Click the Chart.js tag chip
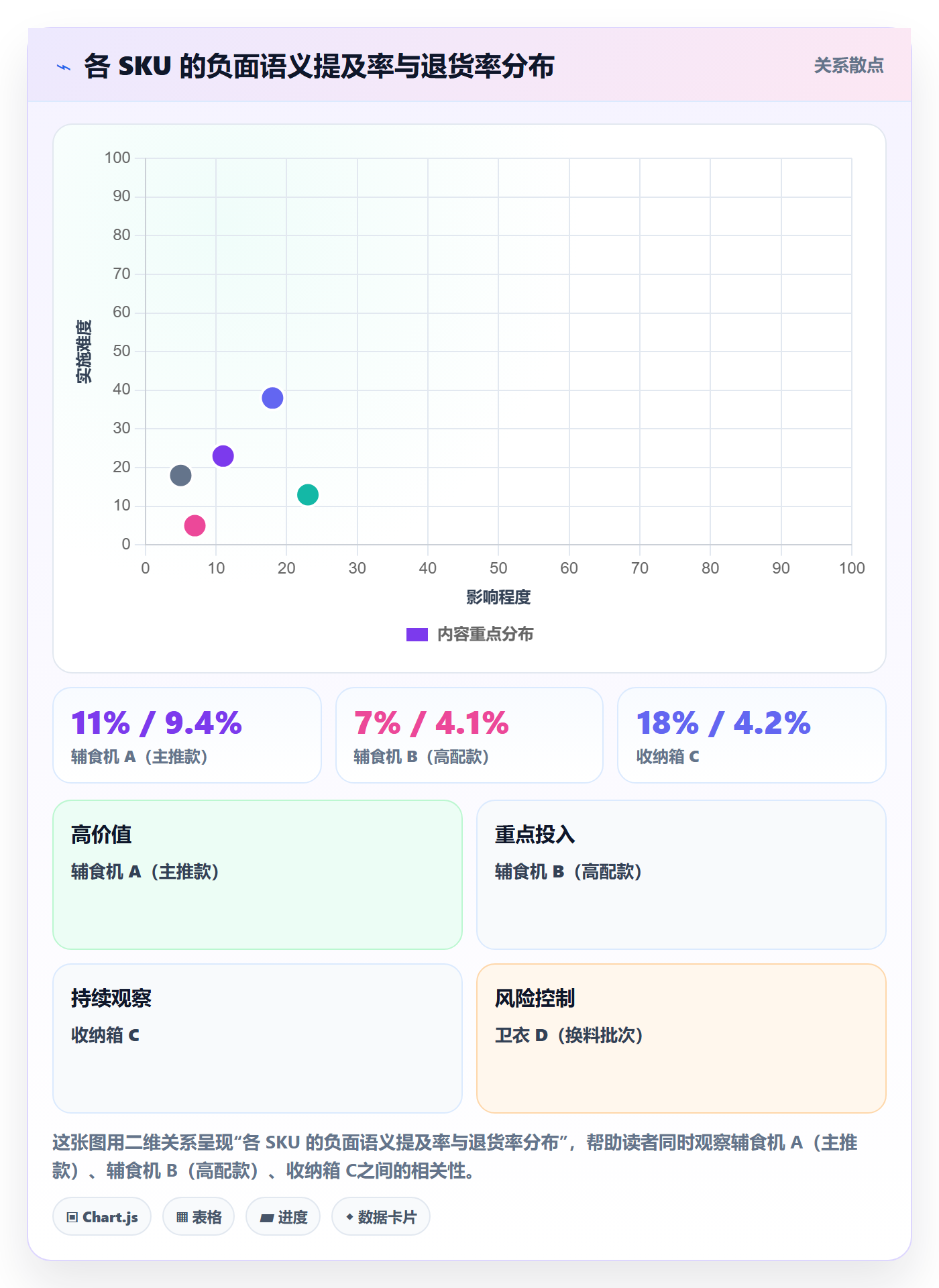 (x=102, y=1217)
